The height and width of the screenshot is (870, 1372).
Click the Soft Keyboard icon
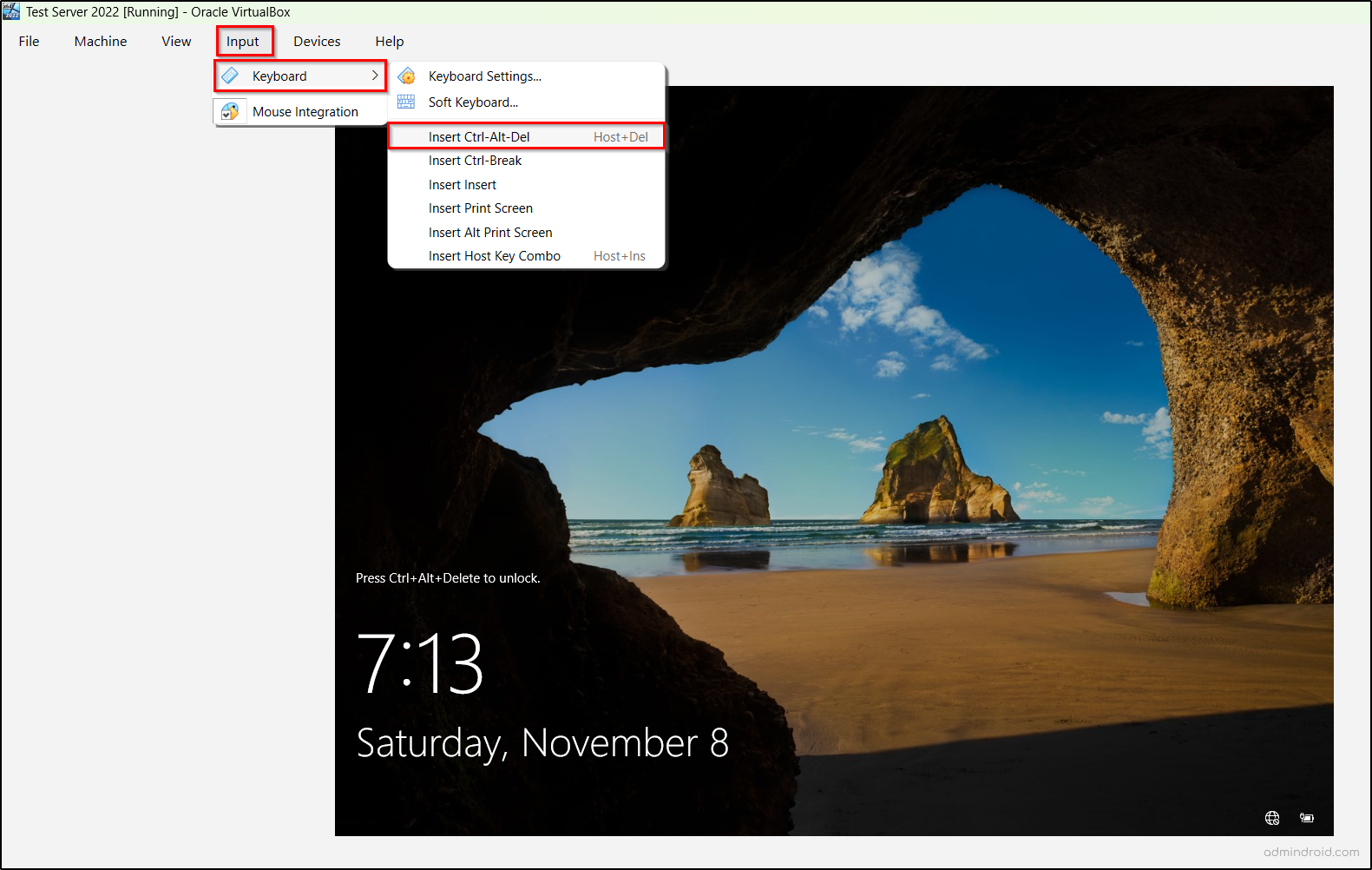point(406,102)
